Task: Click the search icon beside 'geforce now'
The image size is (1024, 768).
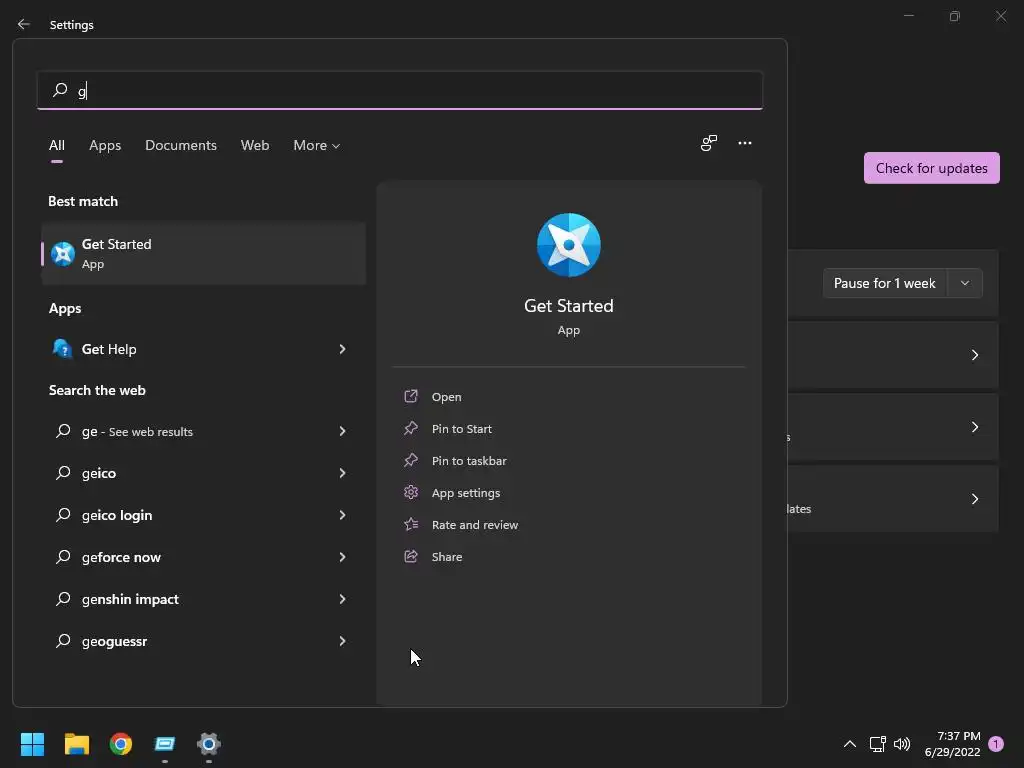Action: [x=63, y=556]
